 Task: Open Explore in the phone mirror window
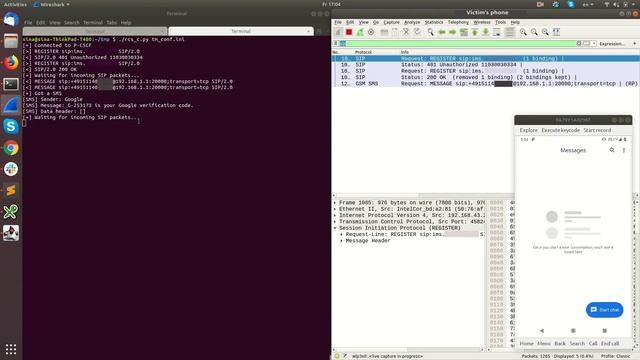point(529,130)
